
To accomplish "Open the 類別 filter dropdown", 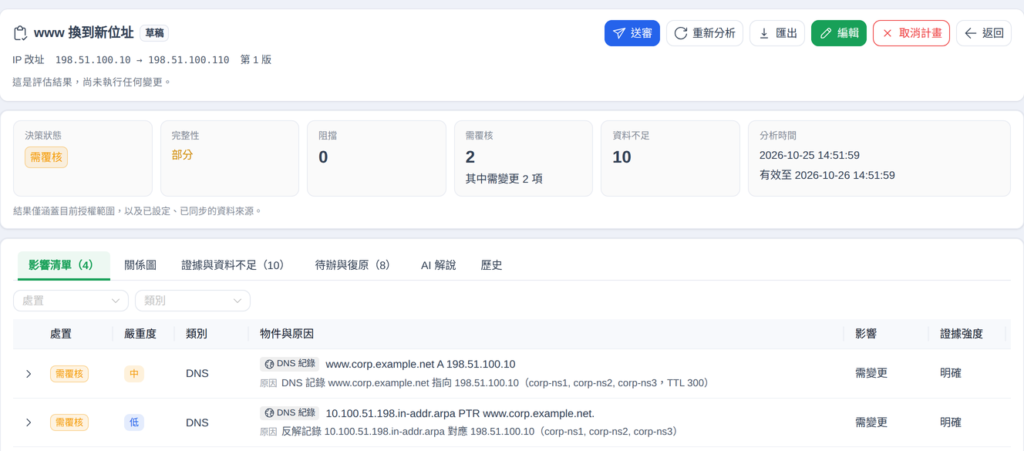I will 193,301.
